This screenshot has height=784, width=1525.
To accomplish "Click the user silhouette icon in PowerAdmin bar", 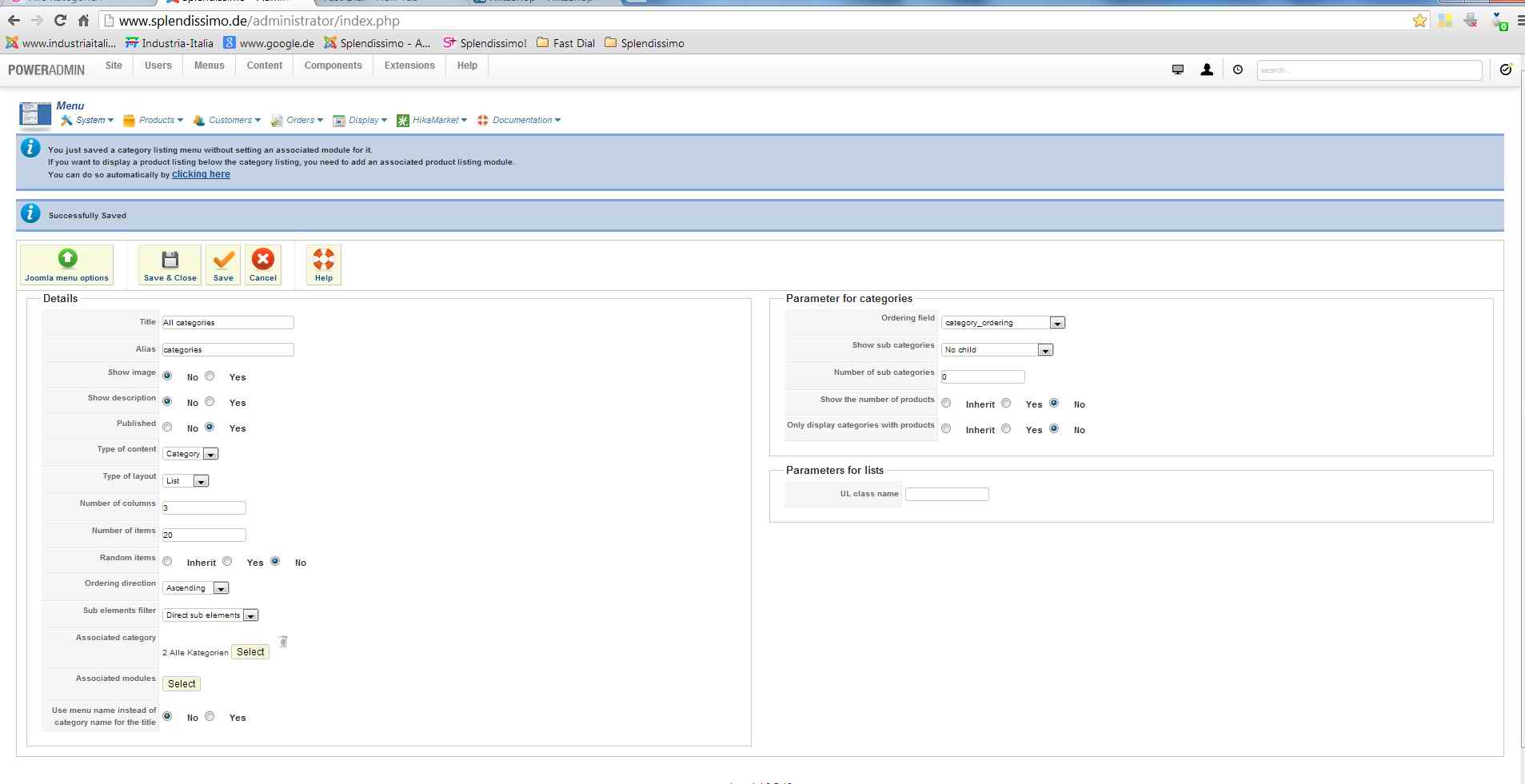I will click(x=1207, y=70).
